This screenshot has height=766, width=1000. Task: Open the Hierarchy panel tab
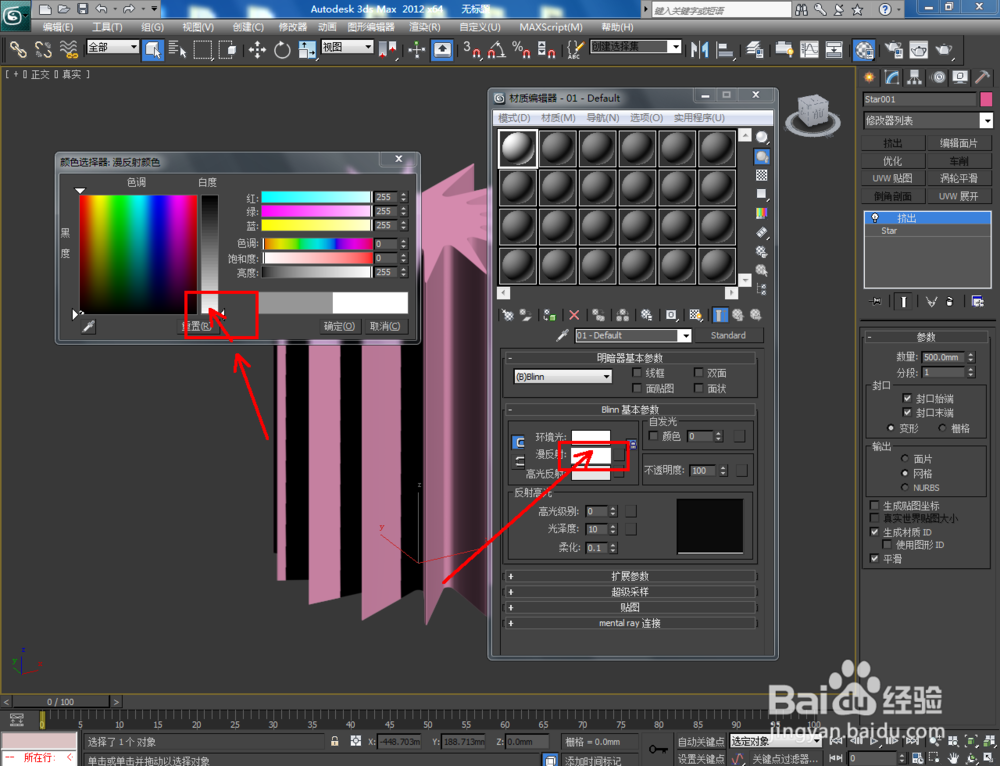click(x=915, y=78)
